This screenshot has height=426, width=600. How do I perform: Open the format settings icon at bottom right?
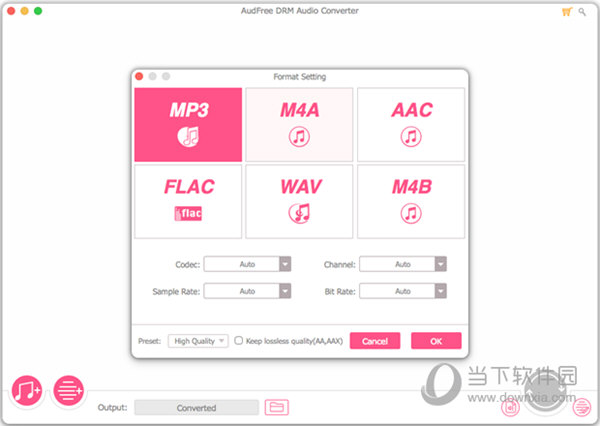(510, 407)
